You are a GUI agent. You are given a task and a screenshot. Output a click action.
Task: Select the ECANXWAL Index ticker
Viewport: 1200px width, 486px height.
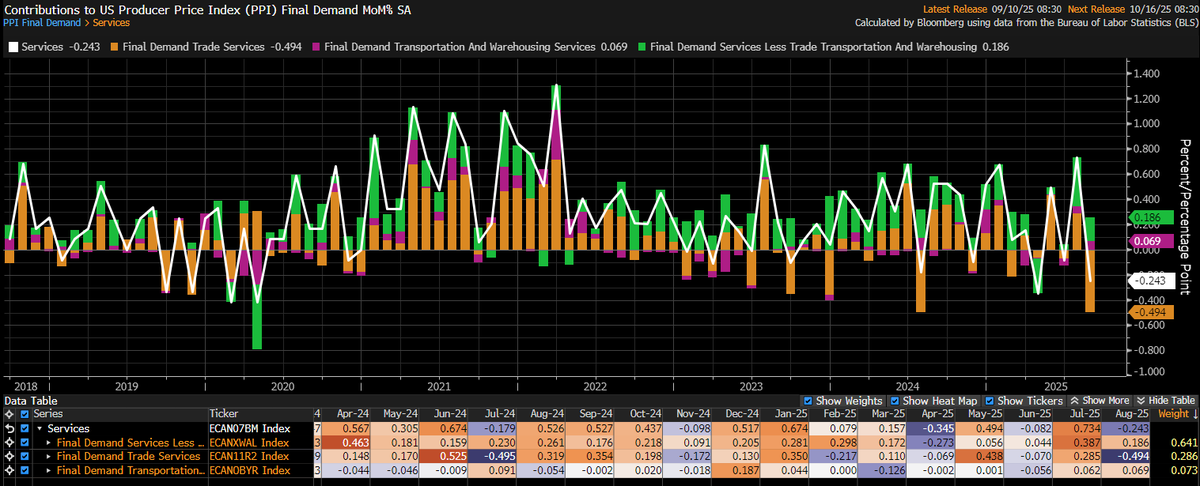click(249, 442)
